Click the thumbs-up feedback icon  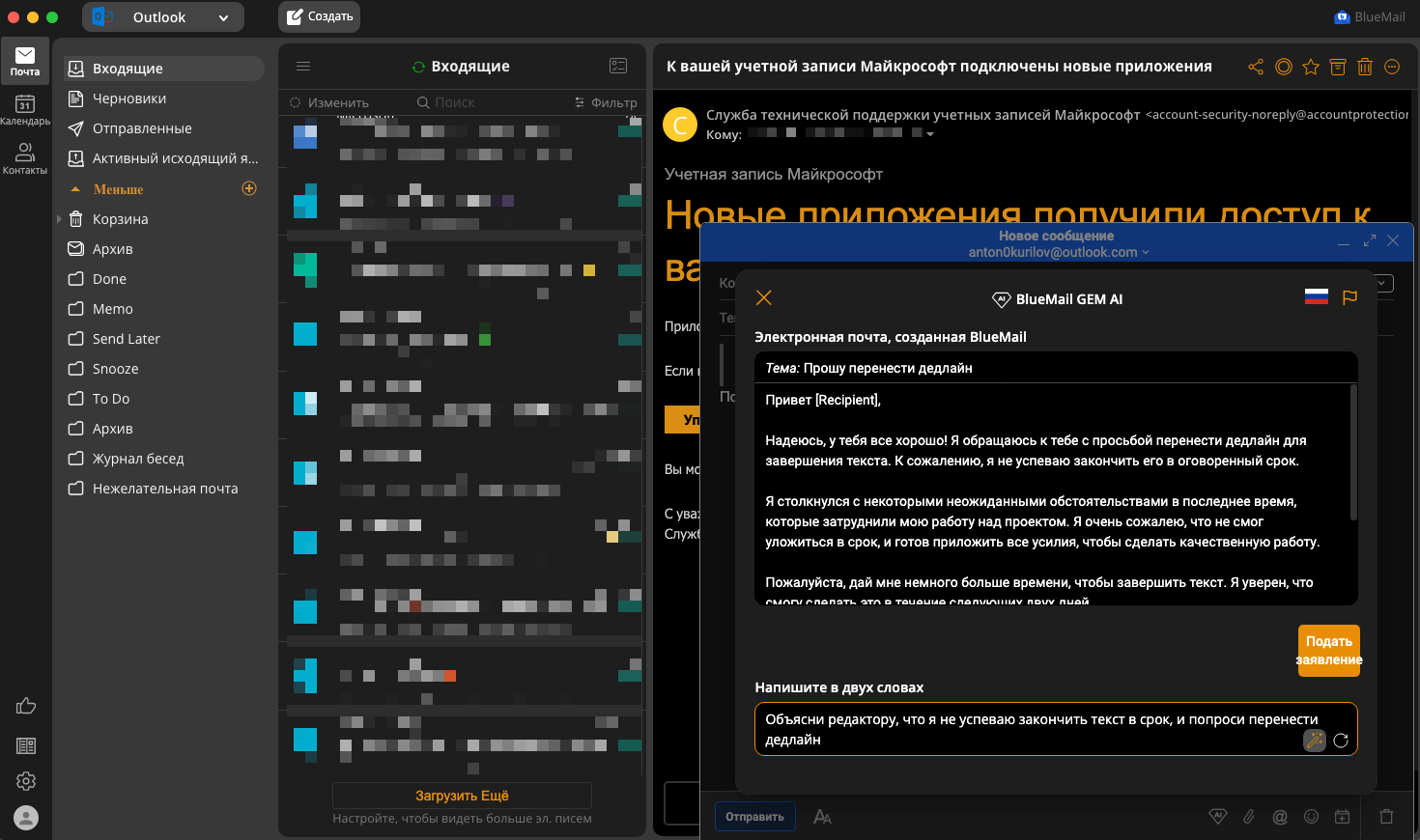(26, 707)
